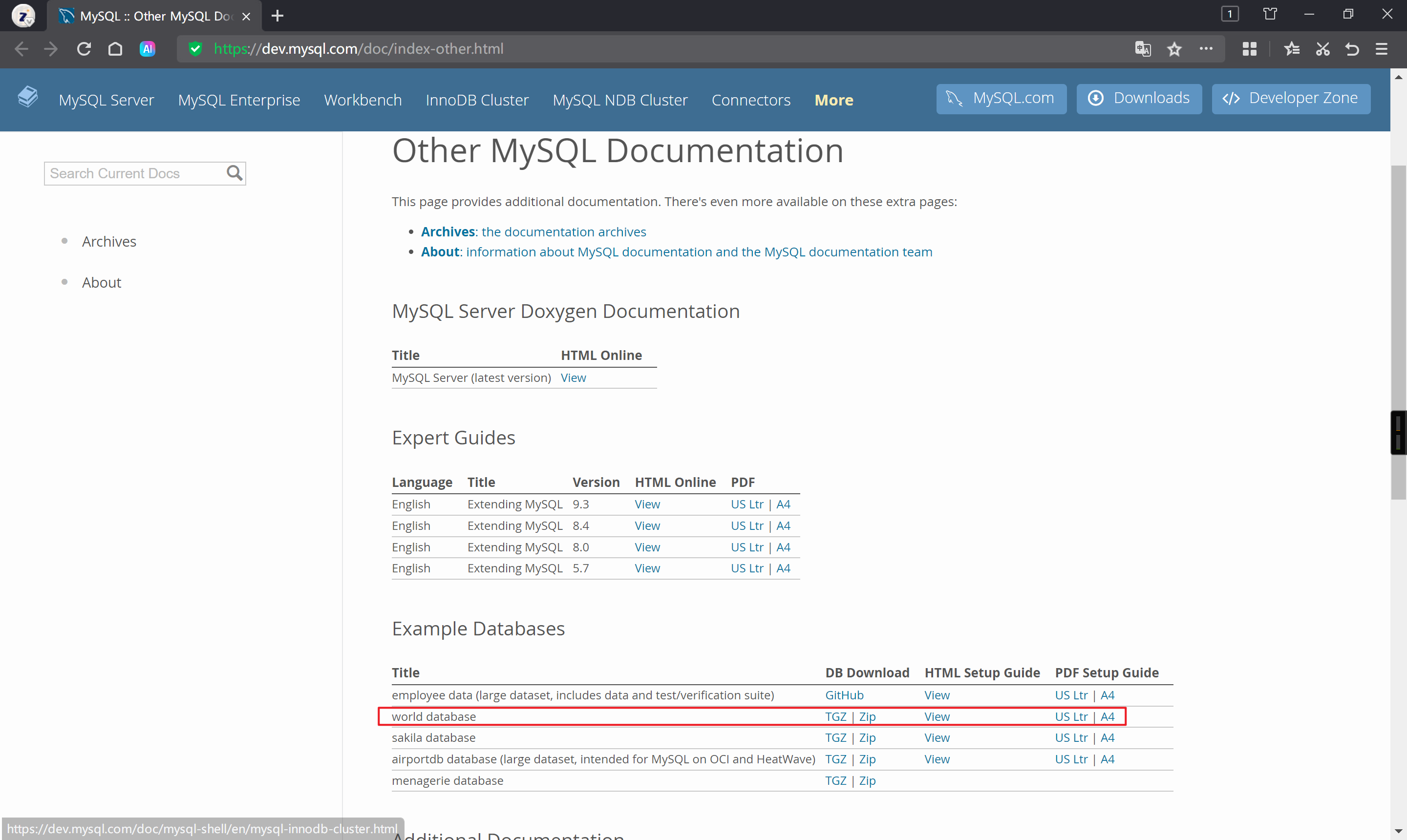Image resolution: width=1407 pixels, height=840 pixels.
Task: Open MySQL Enterprise menu item
Action: click(x=238, y=100)
